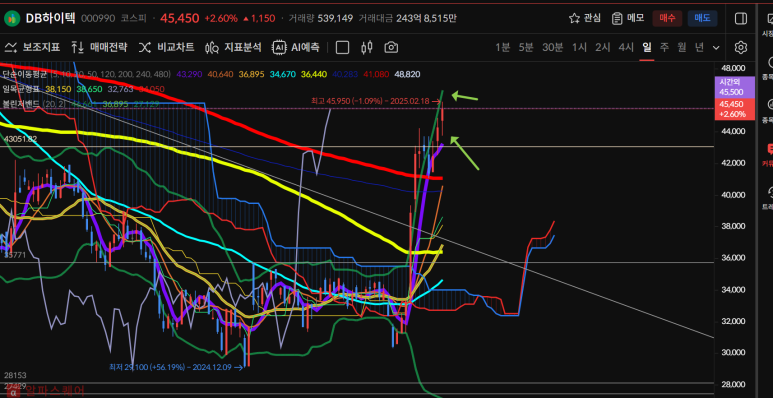Switch to 5분 timeframe

point(526,47)
